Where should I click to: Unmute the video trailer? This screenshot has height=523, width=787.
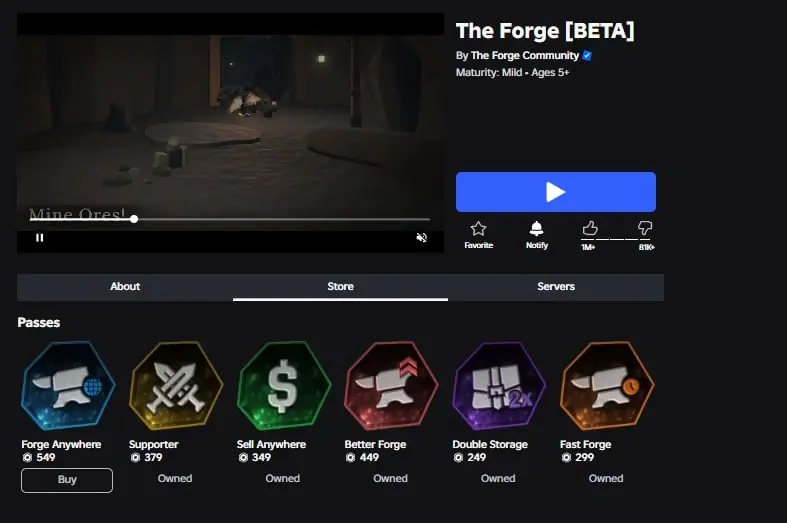point(422,237)
